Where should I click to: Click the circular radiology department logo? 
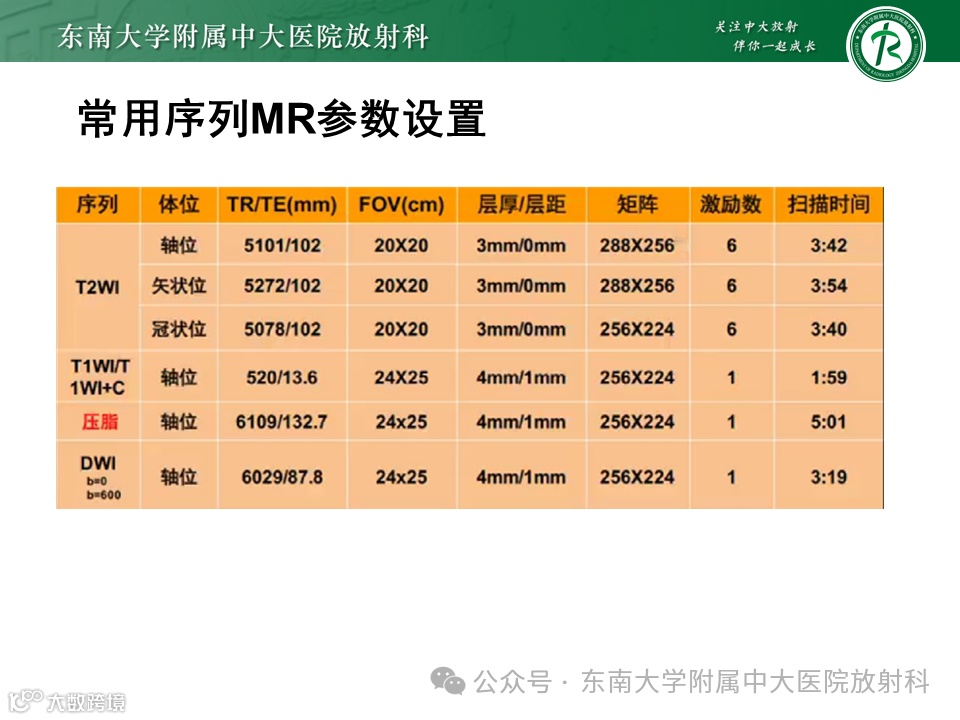pyautogui.click(x=885, y=43)
